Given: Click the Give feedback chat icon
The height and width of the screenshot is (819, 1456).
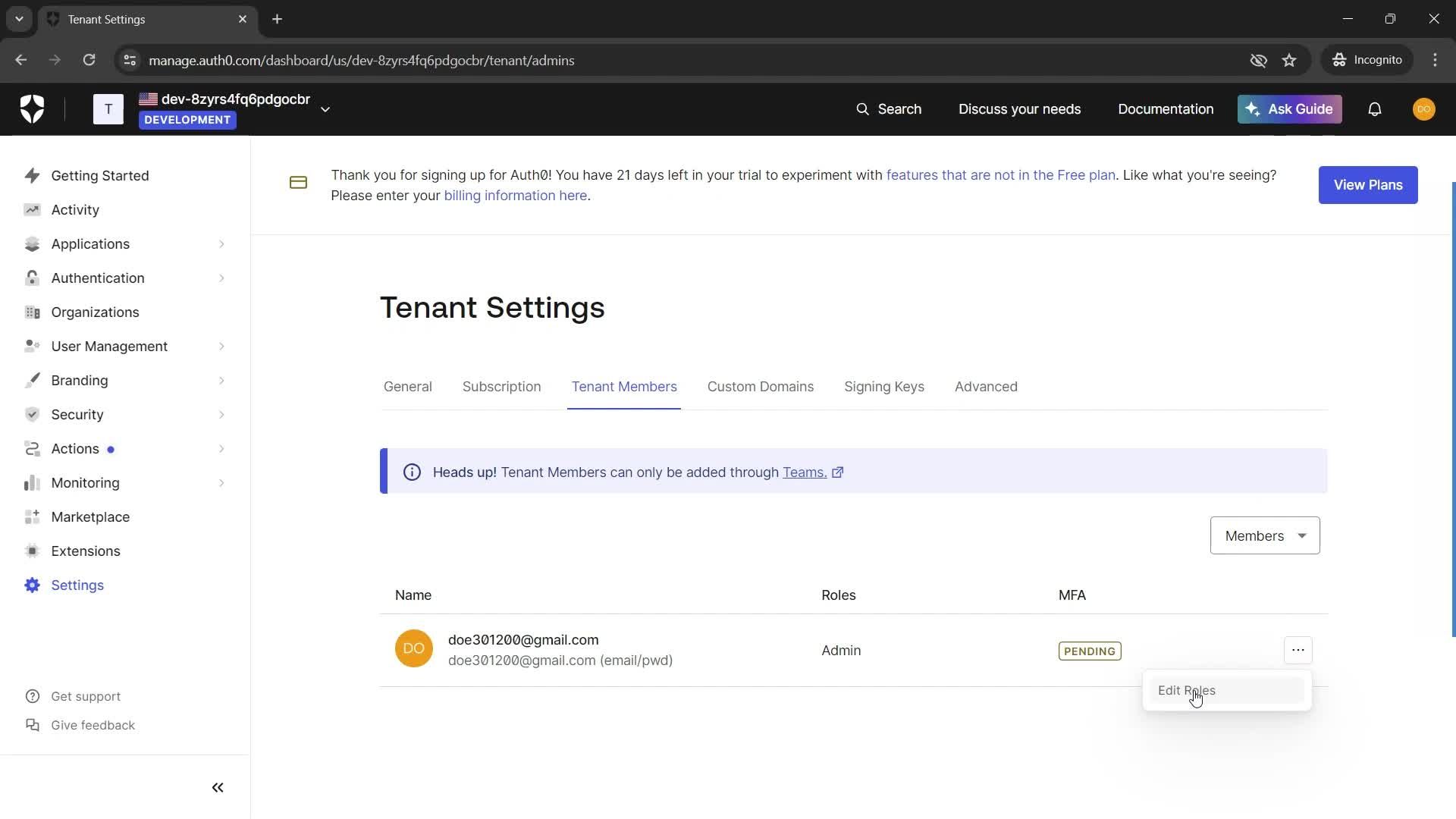Looking at the screenshot, I should (32, 725).
